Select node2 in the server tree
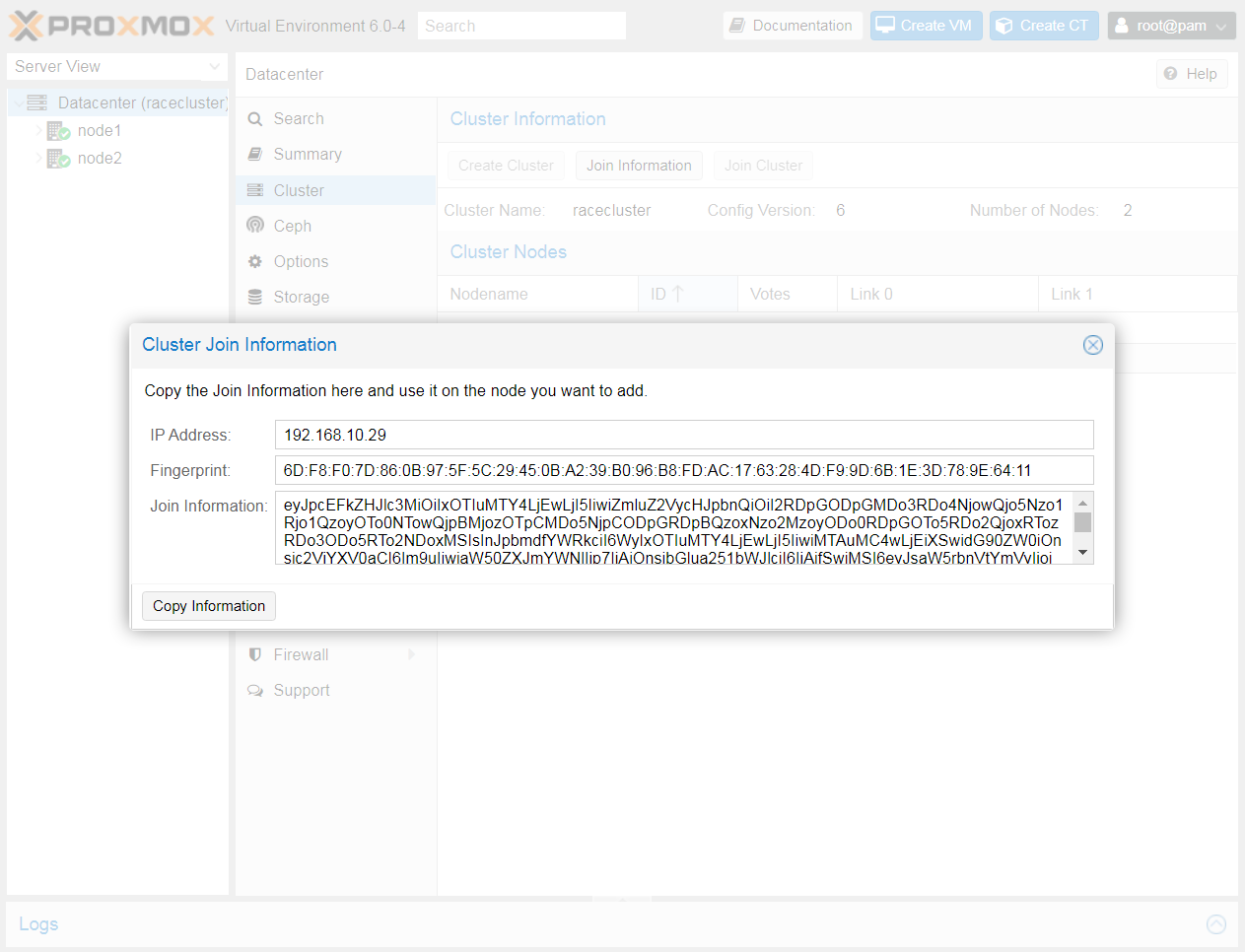This screenshot has width=1245, height=952. point(100,158)
